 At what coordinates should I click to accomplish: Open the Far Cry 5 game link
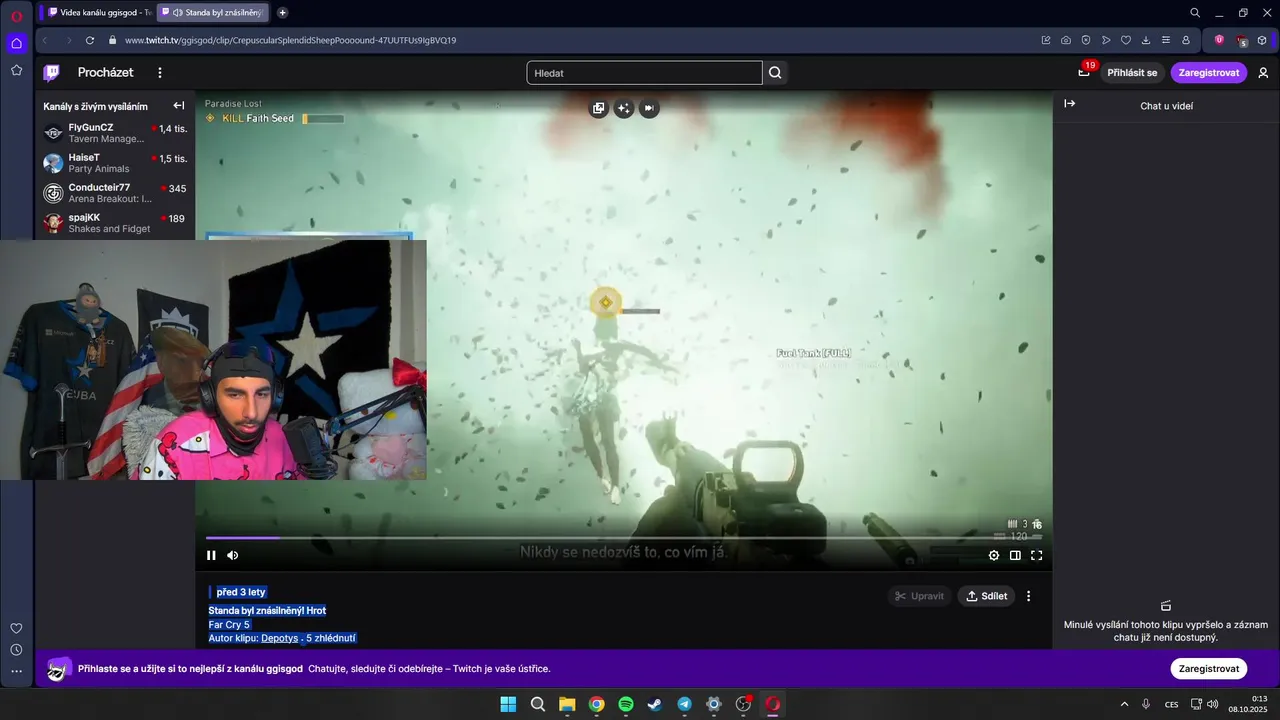pyautogui.click(x=229, y=625)
